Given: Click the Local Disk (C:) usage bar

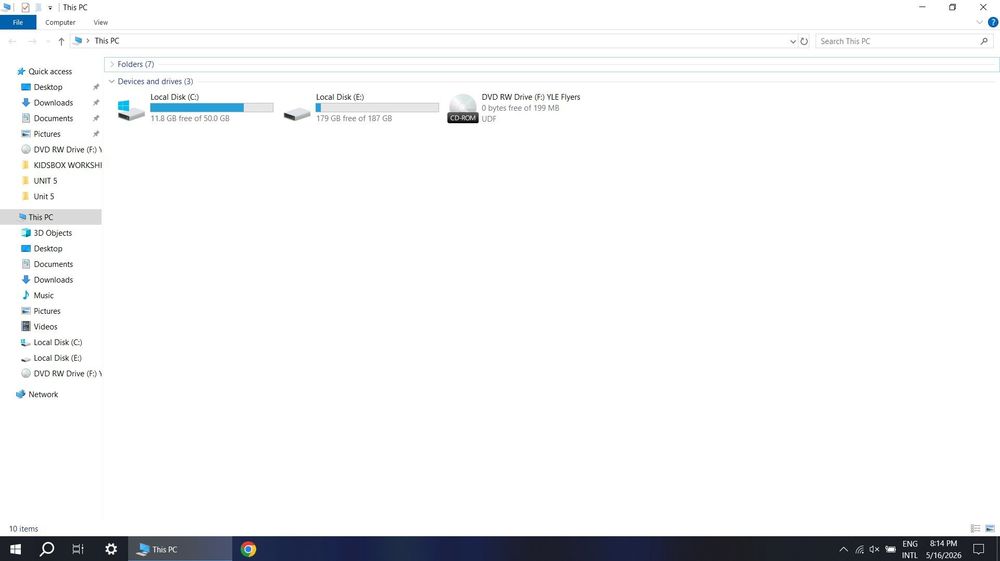Looking at the screenshot, I should [x=212, y=108].
